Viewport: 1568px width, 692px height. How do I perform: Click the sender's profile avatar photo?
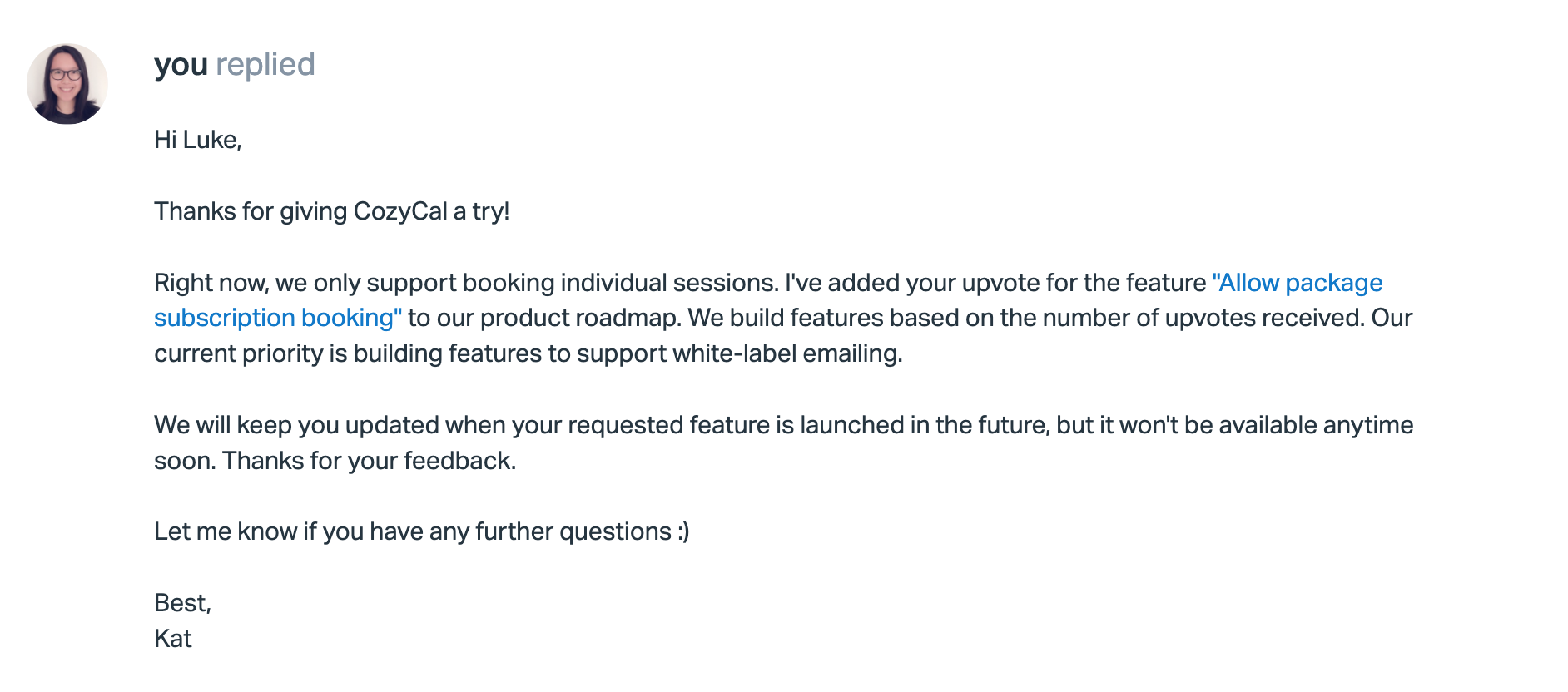(67, 84)
